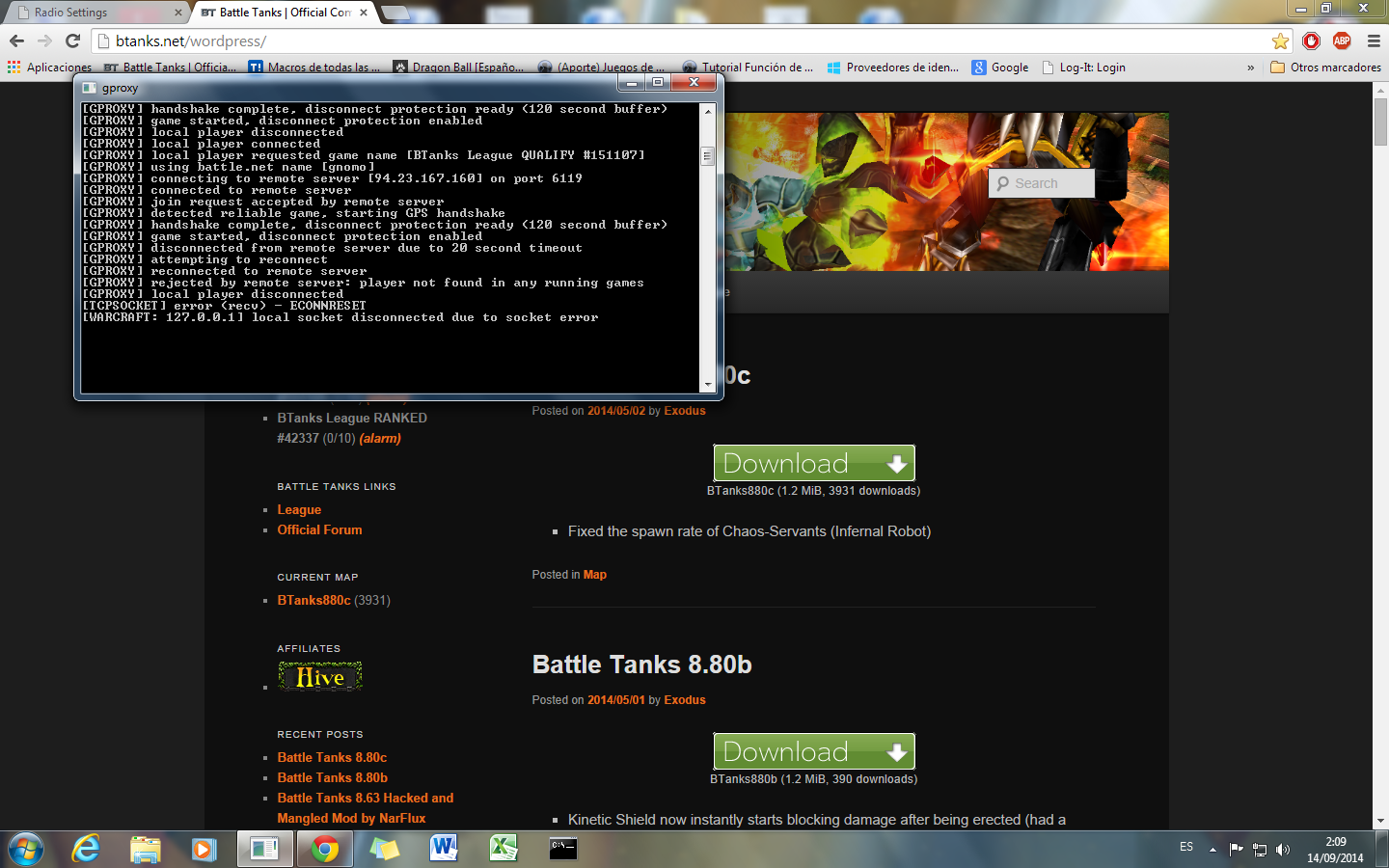Go back using the browser back arrow
Image resolution: width=1389 pixels, height=868 pixels.
(x=16, y=41)
